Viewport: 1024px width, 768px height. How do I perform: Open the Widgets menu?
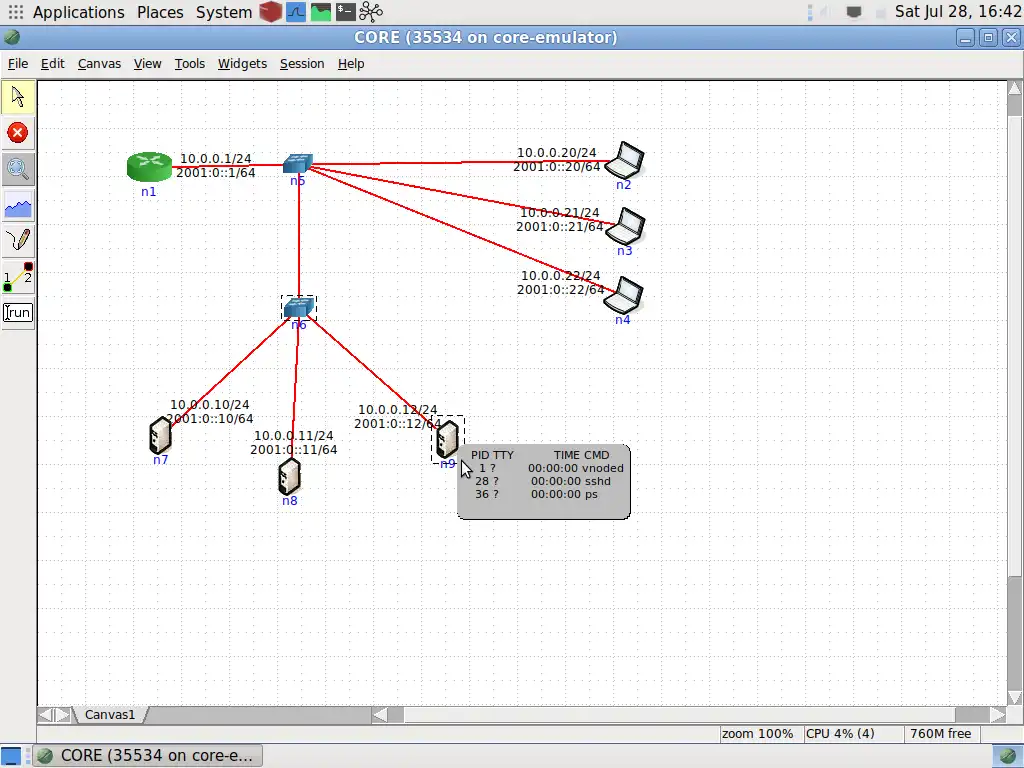242,63
